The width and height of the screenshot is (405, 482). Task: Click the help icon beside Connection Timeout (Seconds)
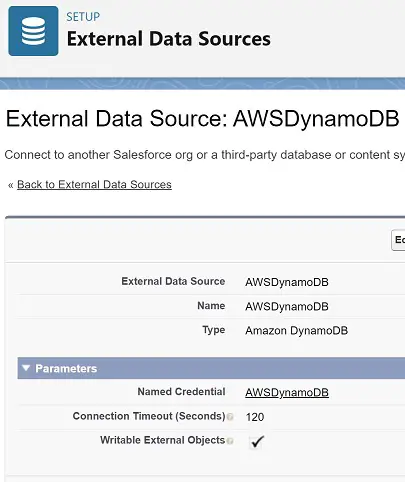(230, 417)
